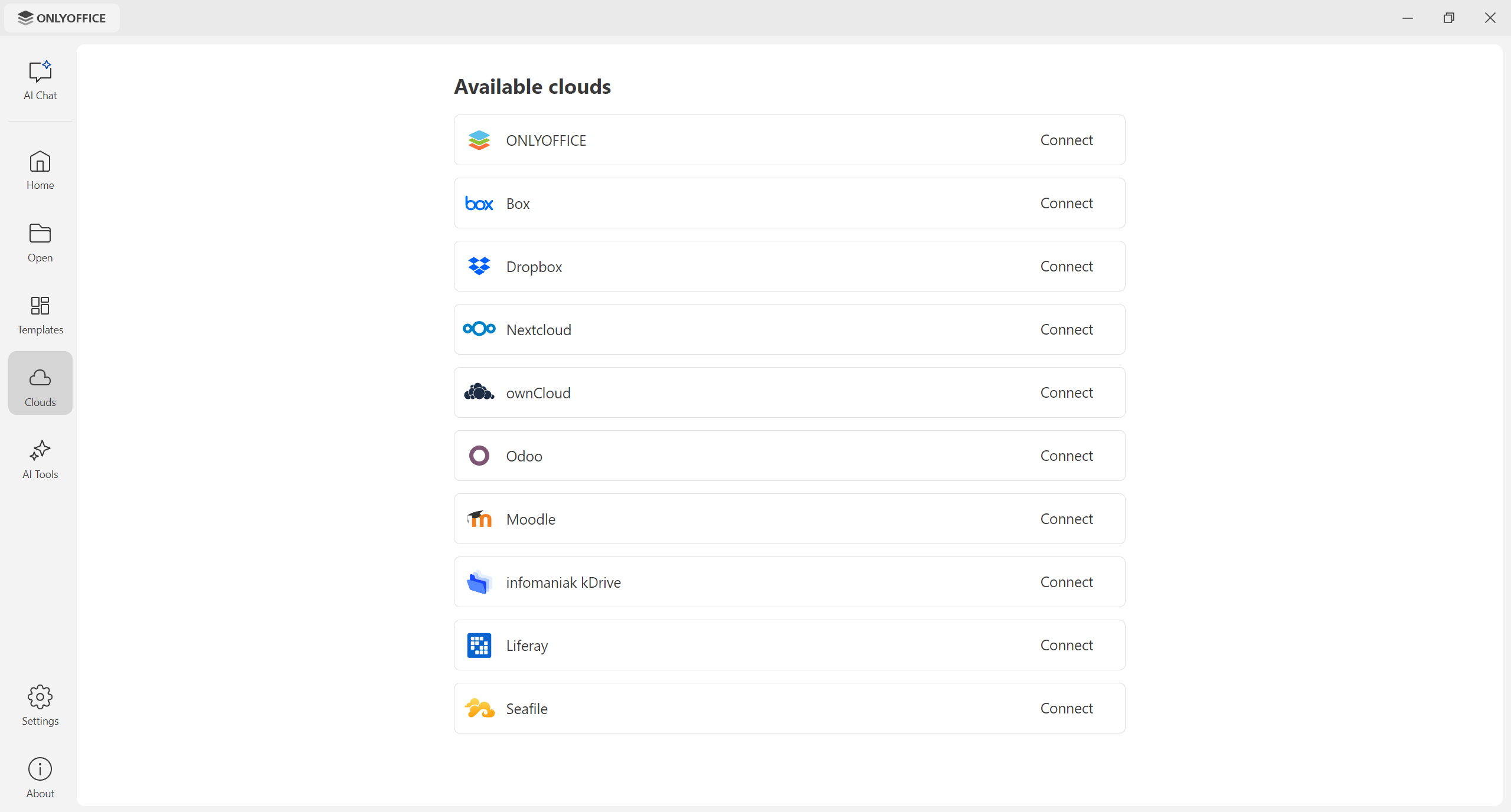Connect to Nextcloud

click(1067, 329)
